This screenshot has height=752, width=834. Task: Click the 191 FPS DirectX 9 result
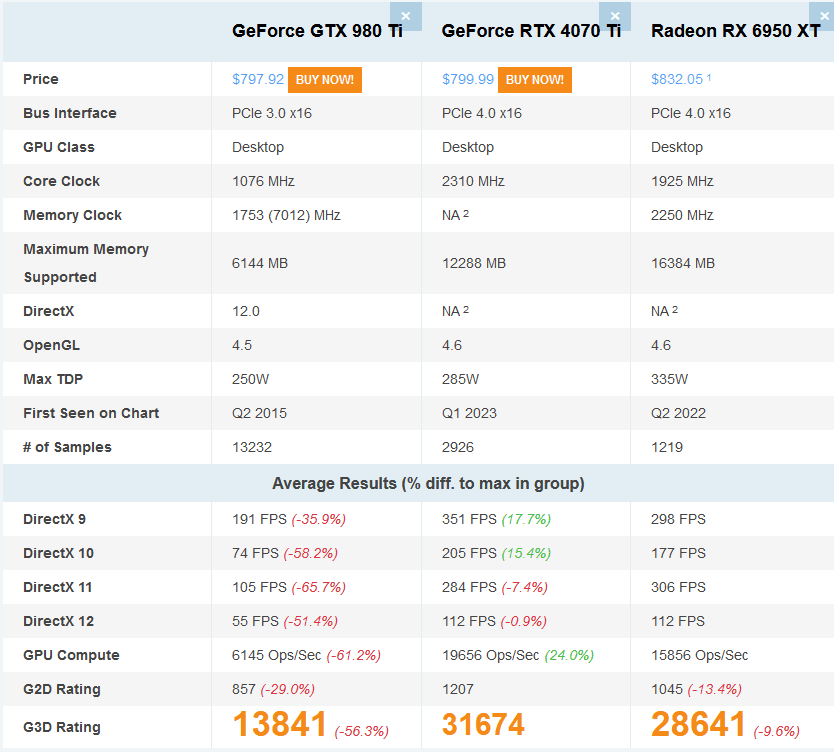[260, 519]
